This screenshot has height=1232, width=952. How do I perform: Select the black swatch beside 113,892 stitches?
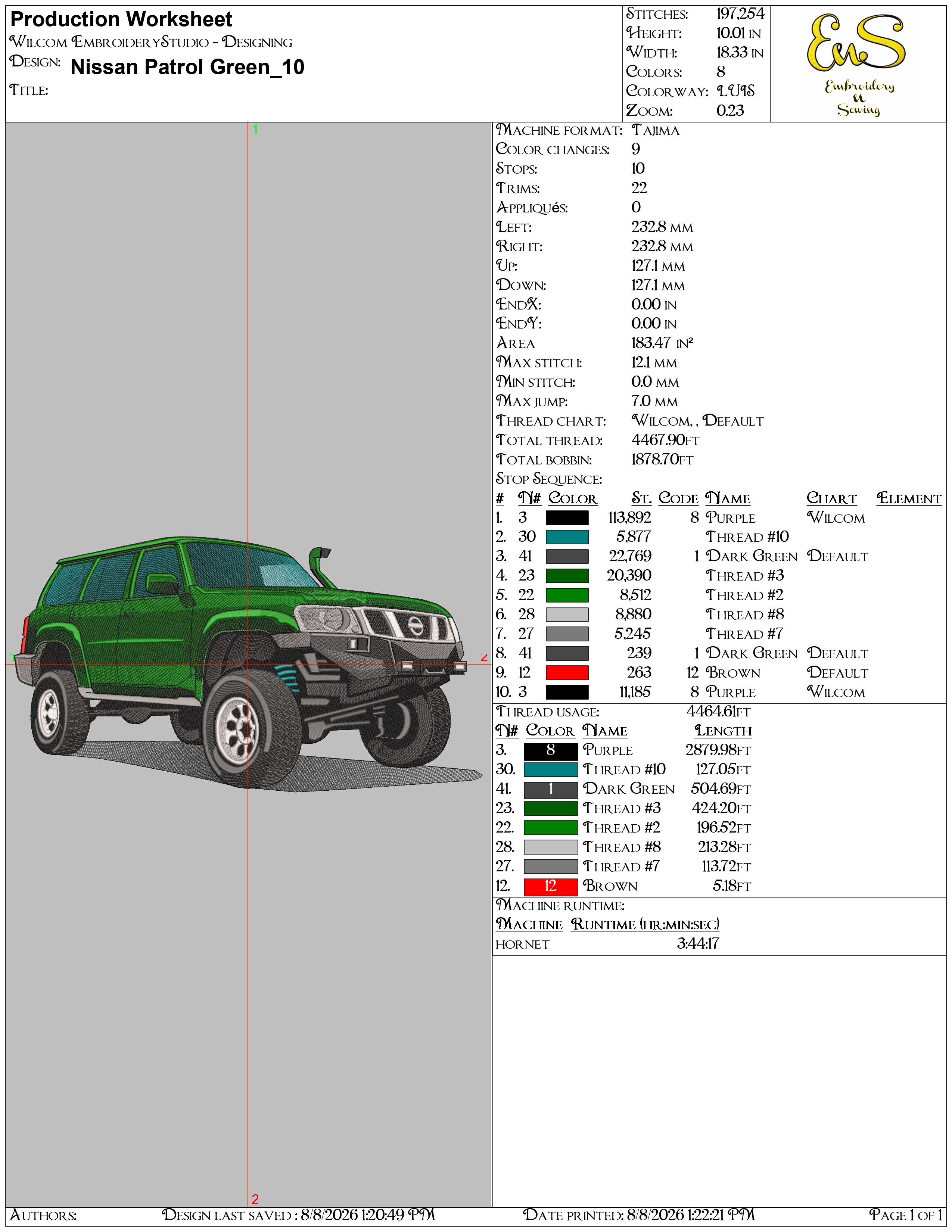567,518
